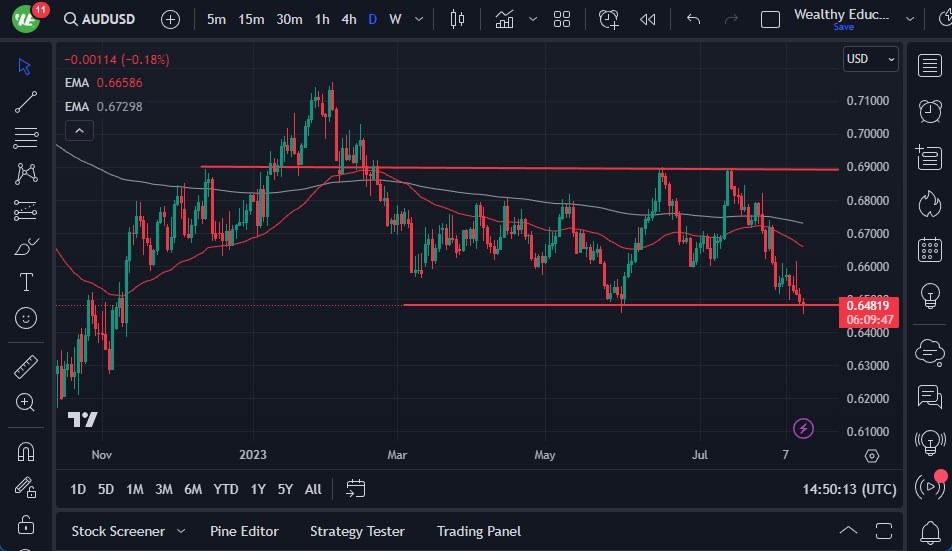Open the text annotation tool
952x551 pixels.
pos(26,282)
